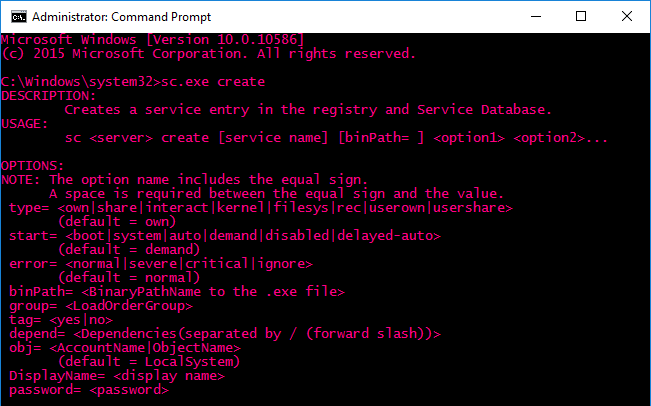Click the 'obj= <AccountName|ObjectName>' line
Viewport: 651px width, 406px height.
point(125,348)
